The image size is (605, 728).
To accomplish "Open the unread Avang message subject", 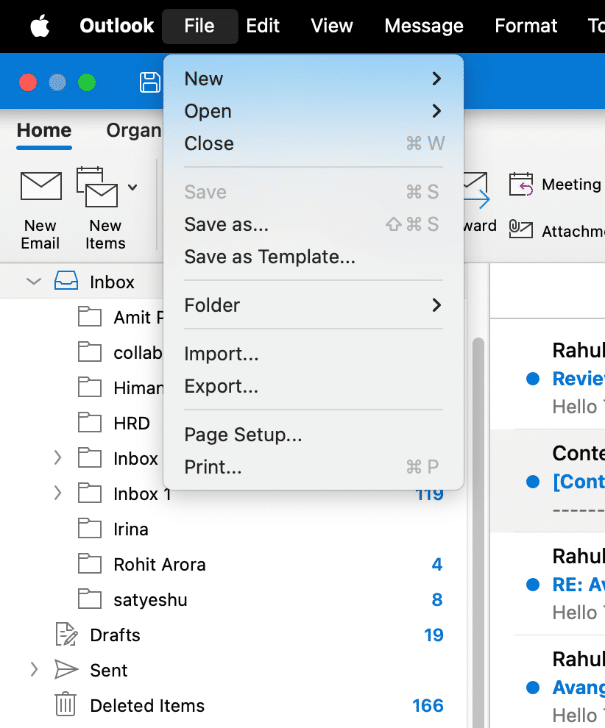I will (579, 687).
